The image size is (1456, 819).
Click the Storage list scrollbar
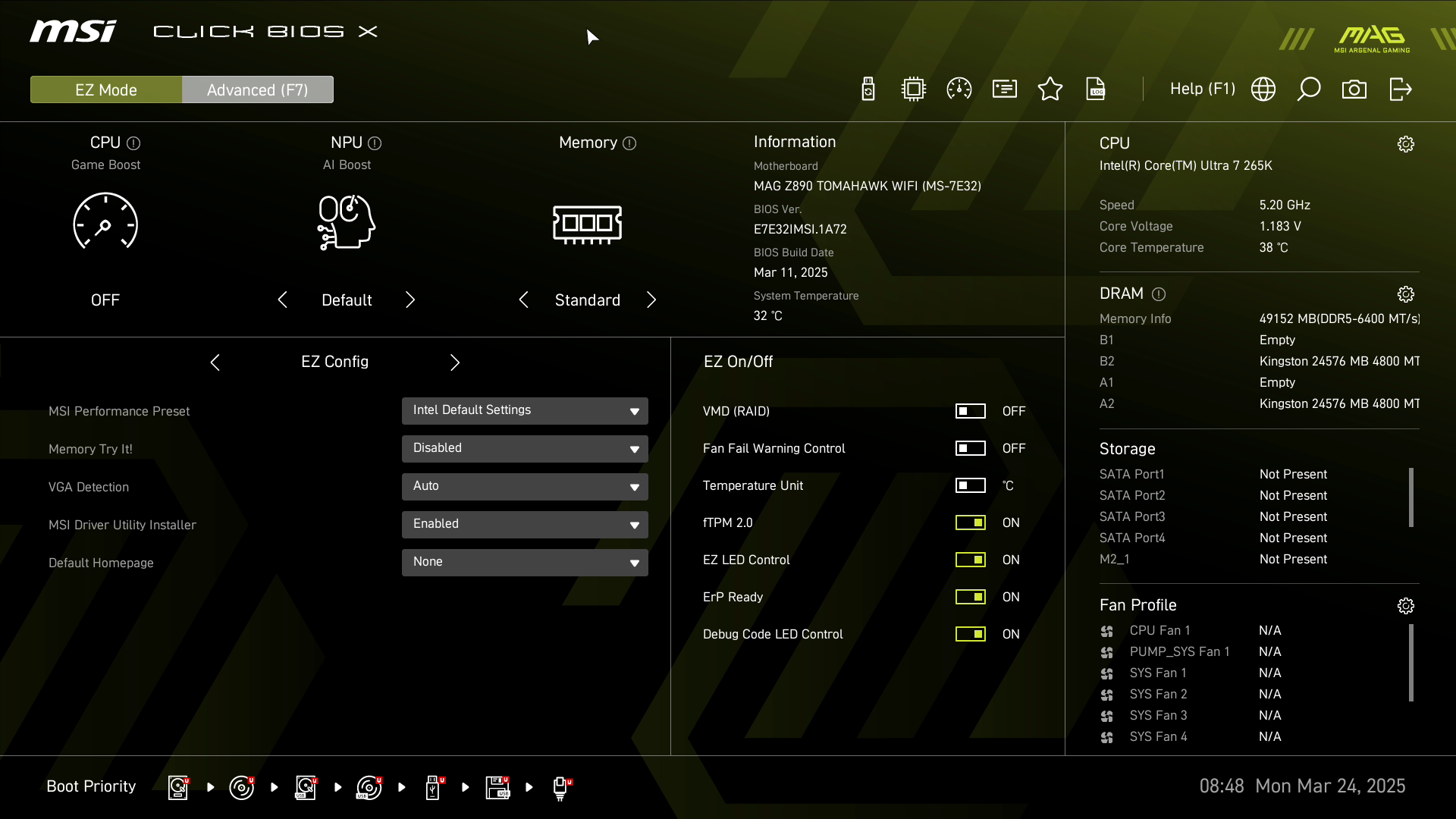click(1410, 497)
